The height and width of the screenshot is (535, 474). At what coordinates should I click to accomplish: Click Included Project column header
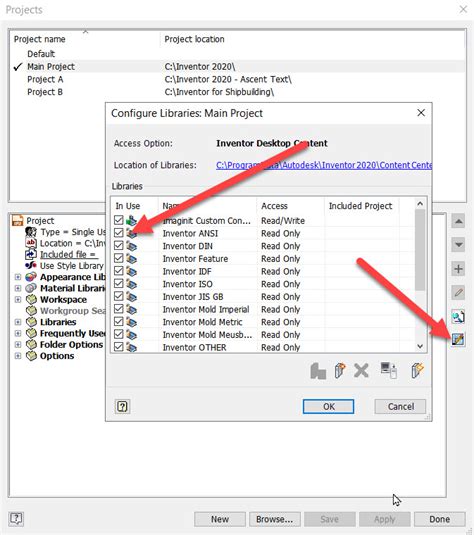click(362, 206)
